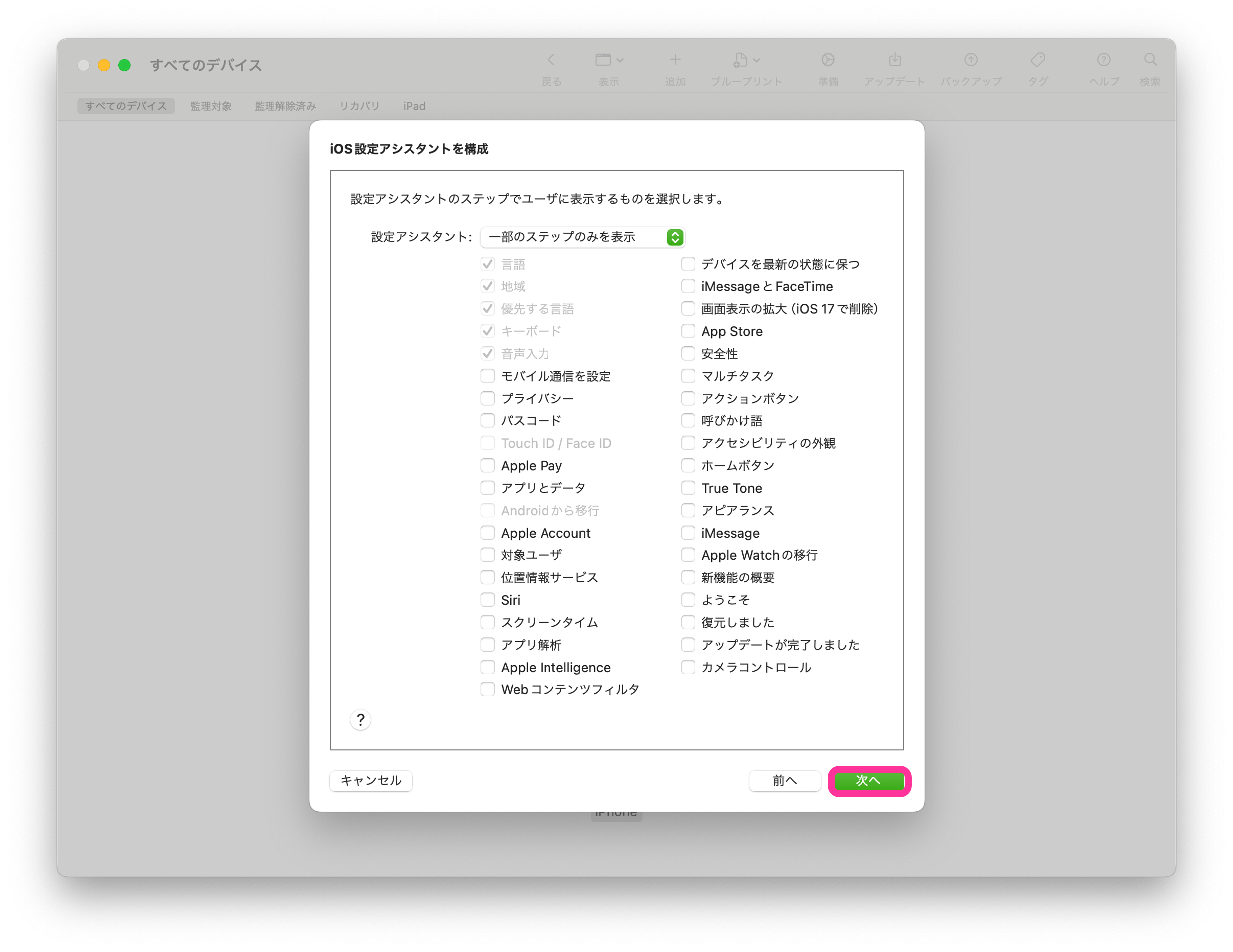Click the Help toolbar icon
Image resolution: width=1233 pixels, height=952 pixels.
(1103, 60)
